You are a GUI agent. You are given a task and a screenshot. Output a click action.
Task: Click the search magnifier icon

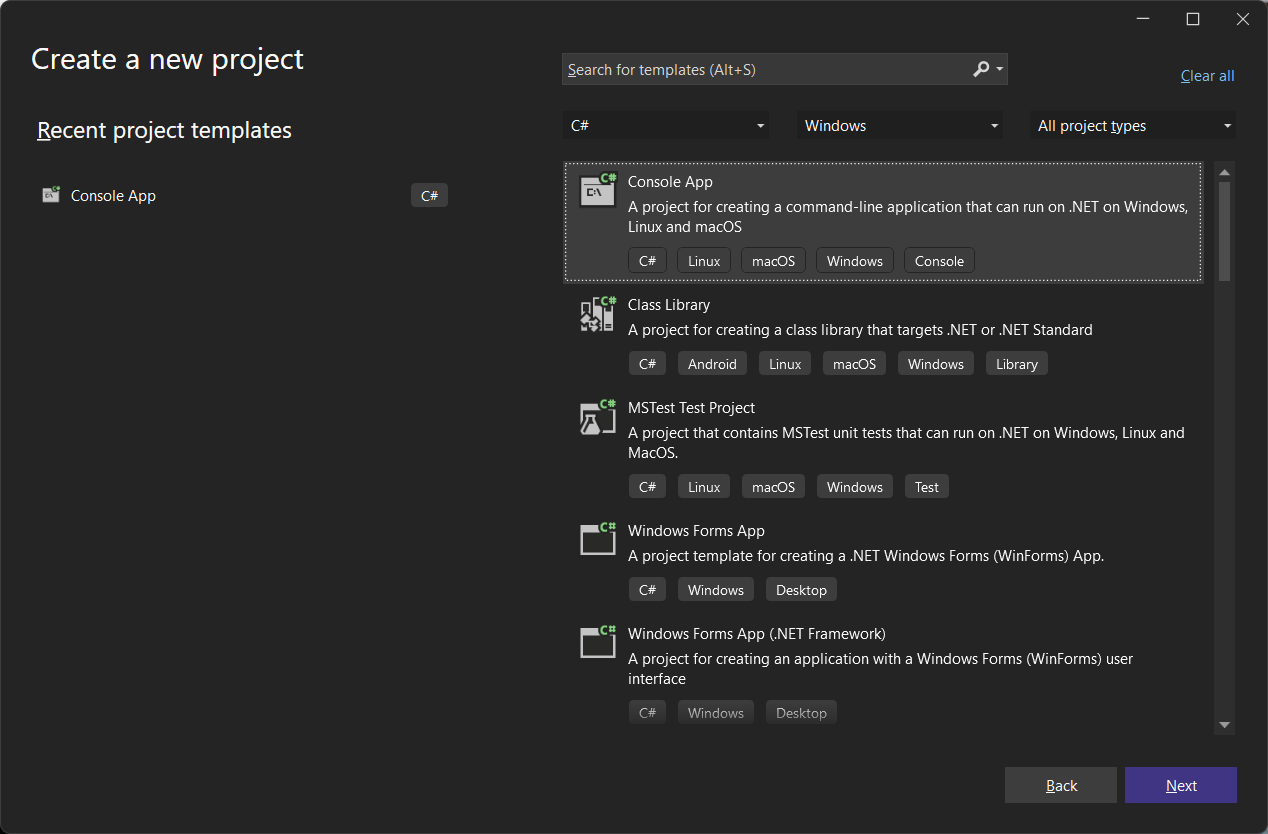pos(981,69)
